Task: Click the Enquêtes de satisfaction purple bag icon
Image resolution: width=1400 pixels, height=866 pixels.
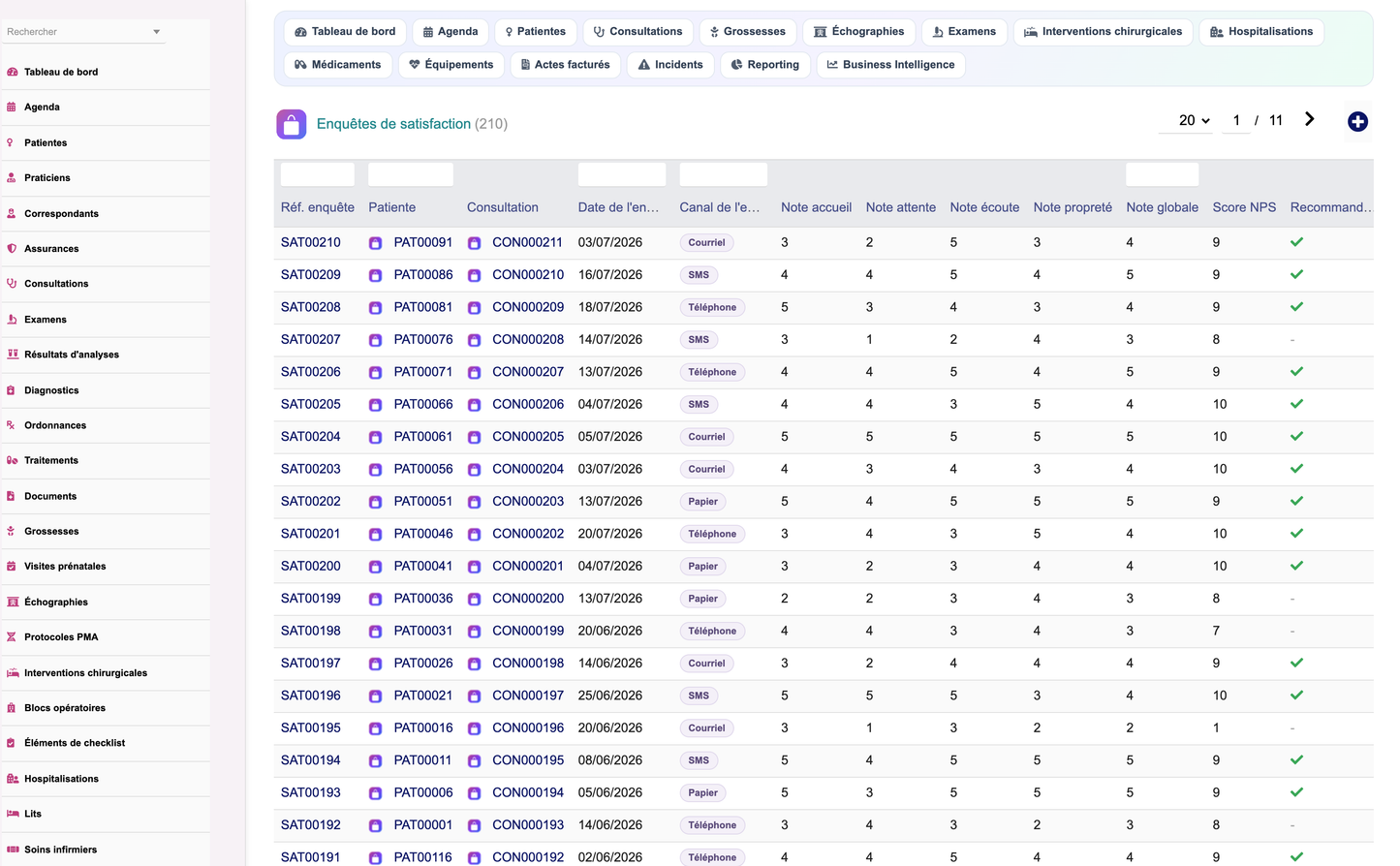Action: click(x=292, y=124)
